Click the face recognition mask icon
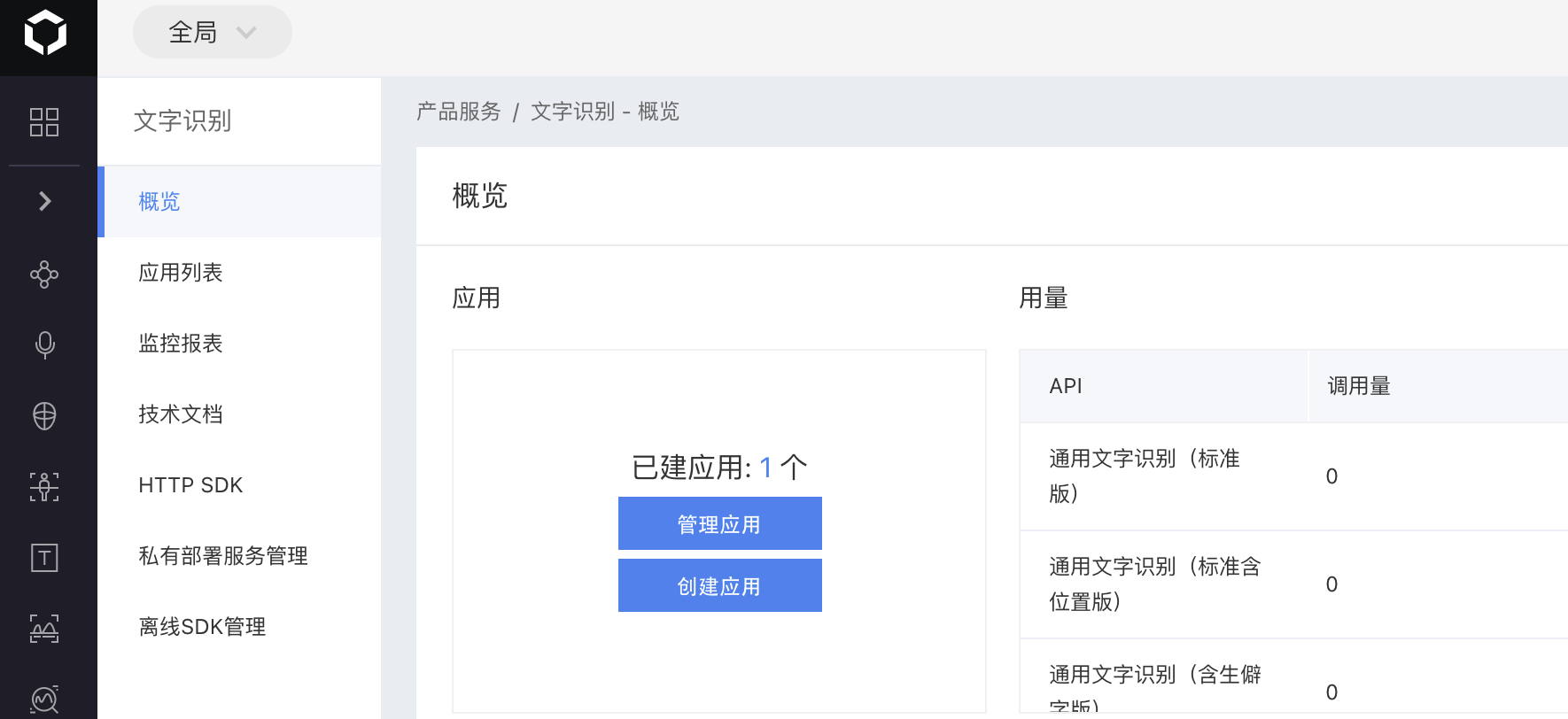Screen dimensions: 1568x719 pos(44,415)
